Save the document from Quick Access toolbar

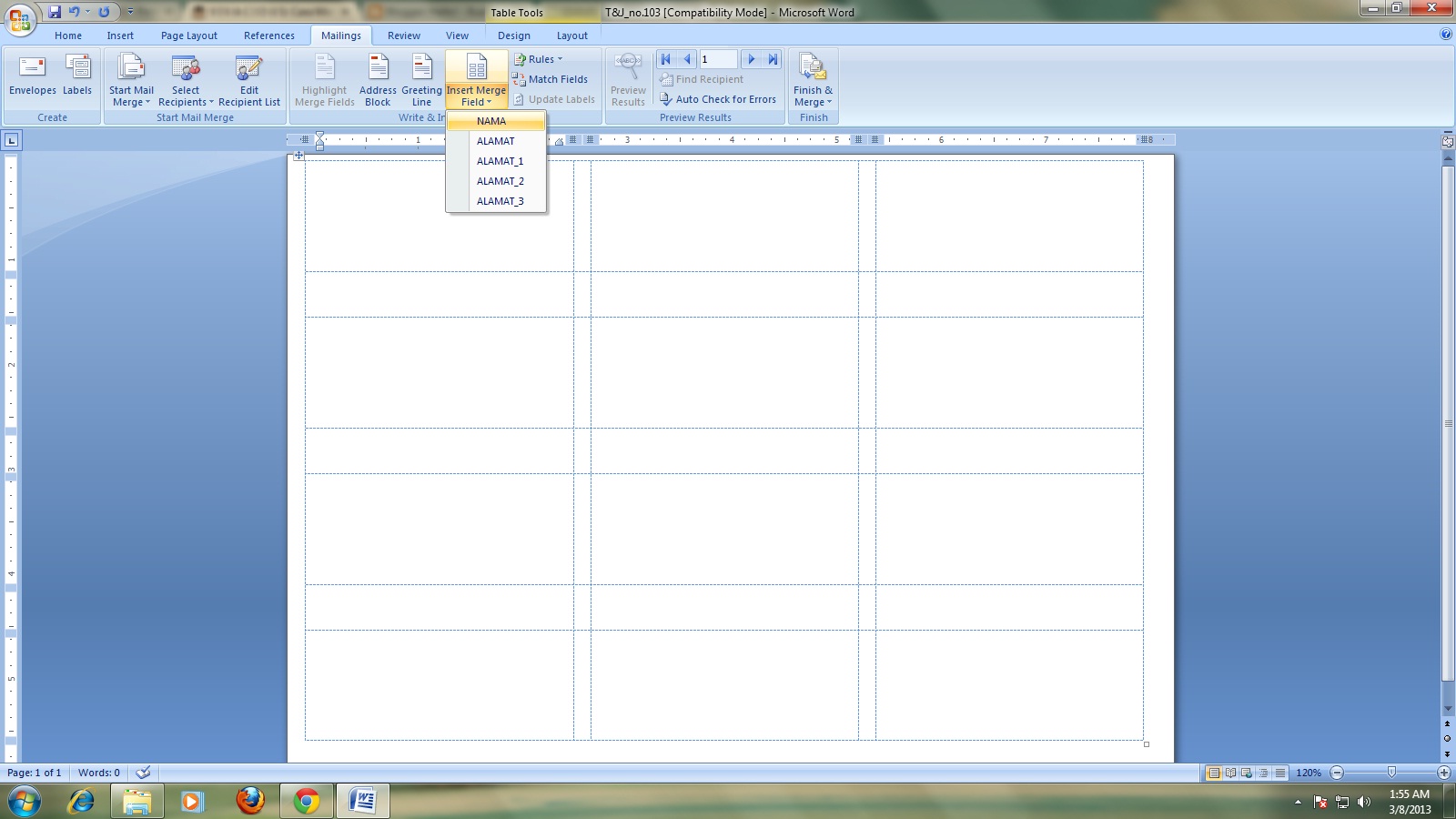tap(55, 12)
